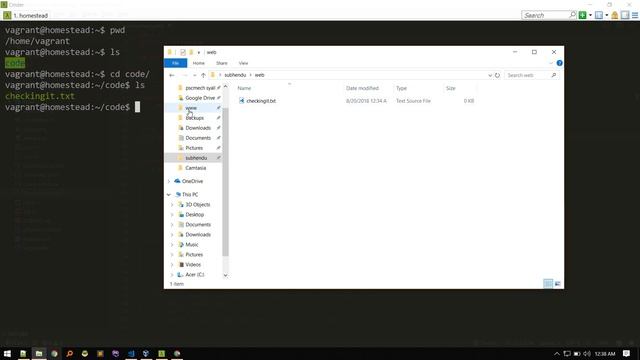640x360 pixels.
Task: Select 'Acer (C:)' drive in navigation pane
Action: click(194, 275)
